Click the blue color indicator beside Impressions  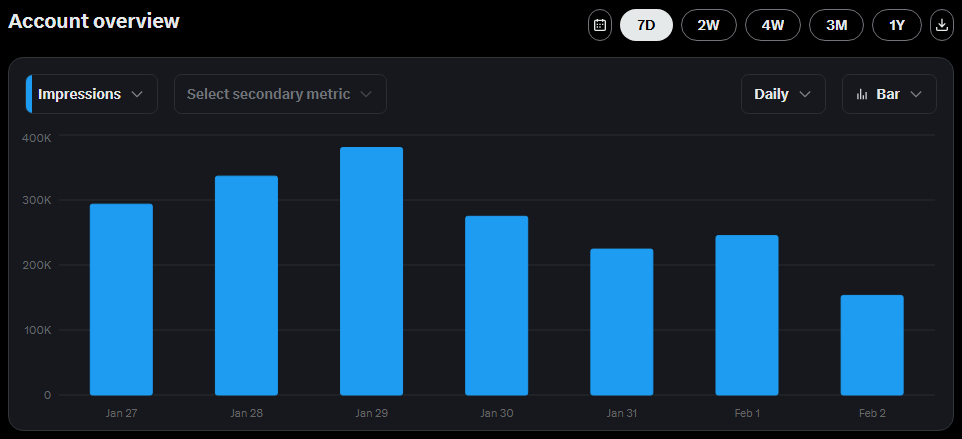[29, 94]
